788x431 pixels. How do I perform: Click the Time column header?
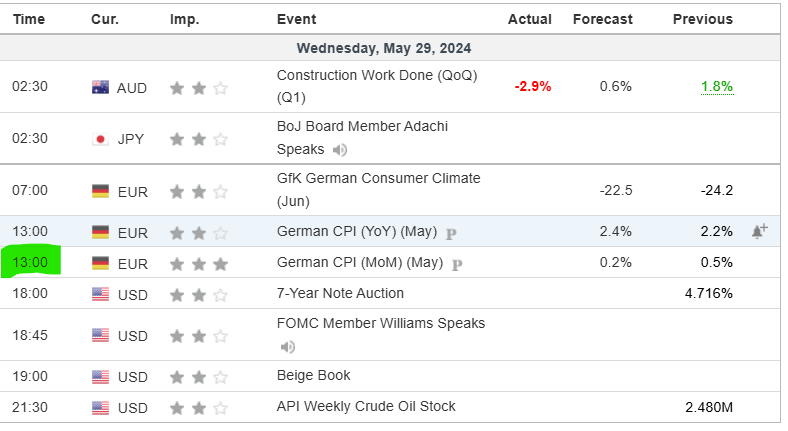tap(28, 19)
